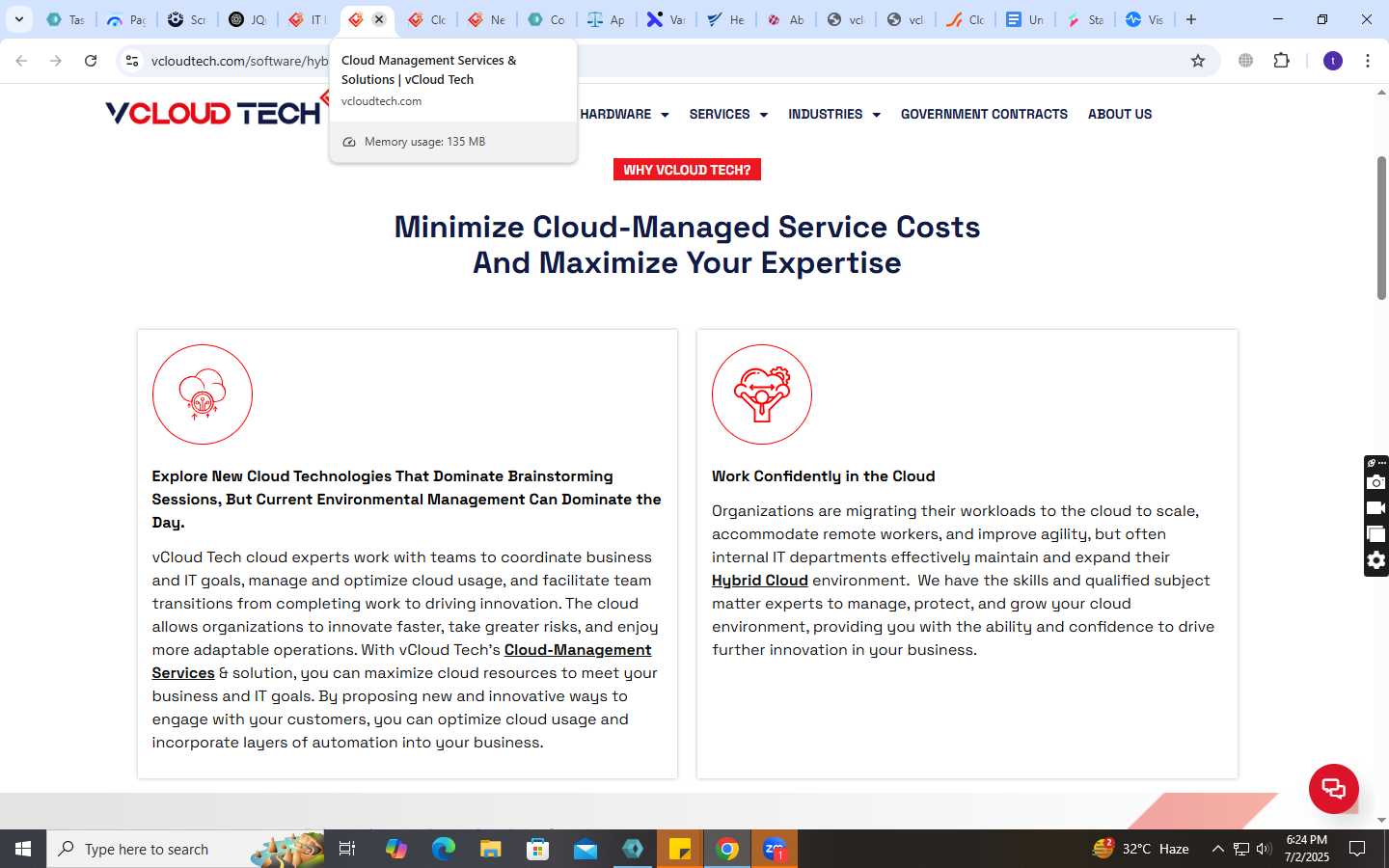Switch to the 'Un' tab

pos(1025,19)
